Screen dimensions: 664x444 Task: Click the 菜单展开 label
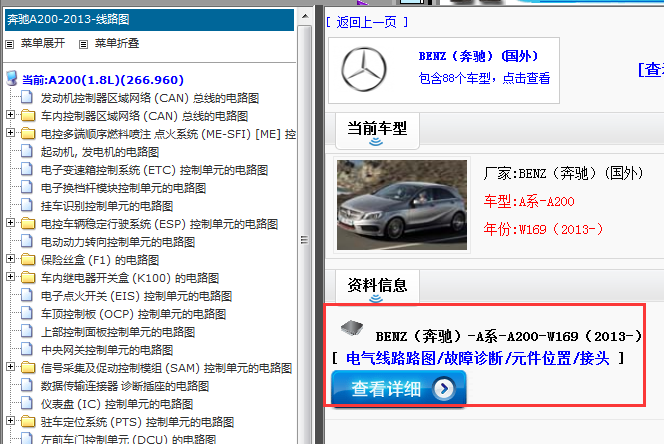(x=43, y=43)
